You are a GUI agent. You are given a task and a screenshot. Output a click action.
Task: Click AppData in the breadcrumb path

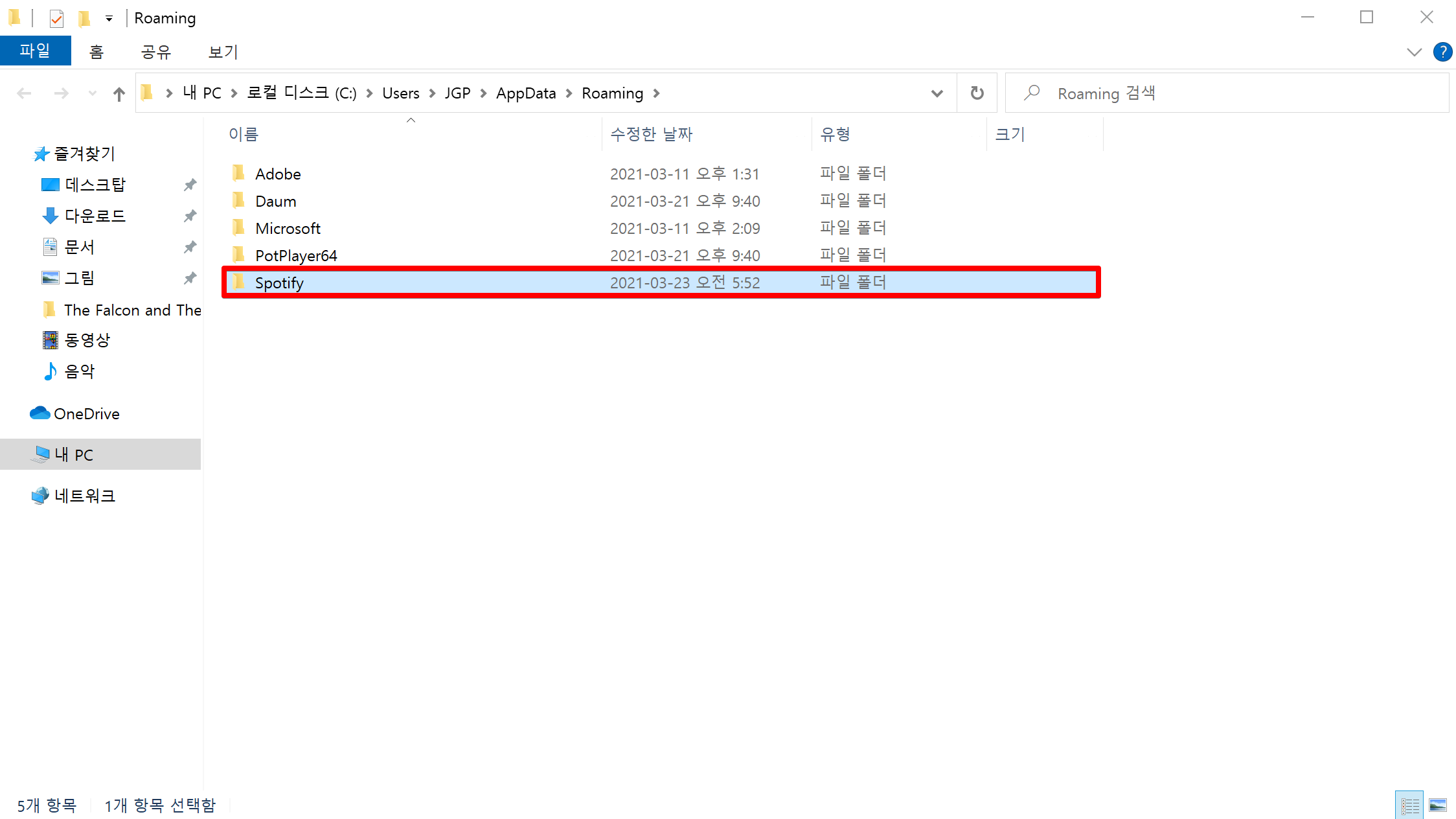pyautogui.click(x=525, y=93)
